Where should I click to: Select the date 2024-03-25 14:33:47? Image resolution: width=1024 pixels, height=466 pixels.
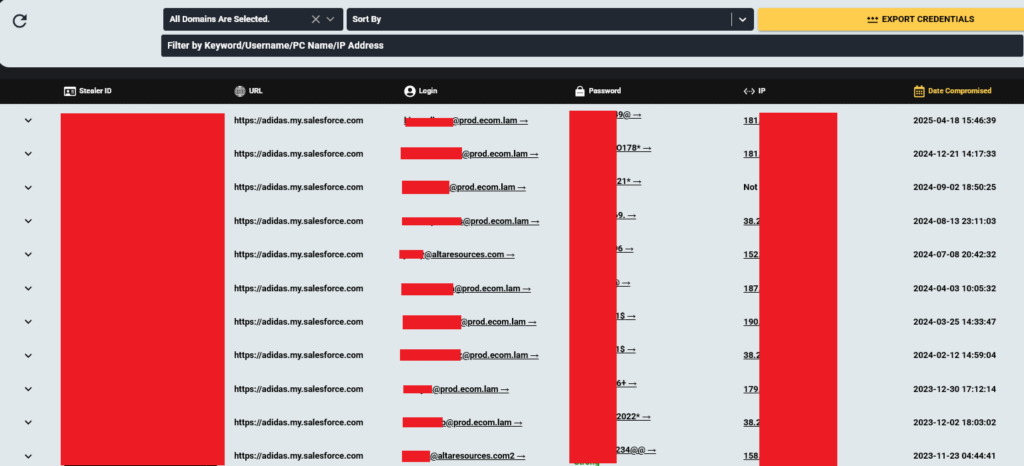[x=954, y=322]
